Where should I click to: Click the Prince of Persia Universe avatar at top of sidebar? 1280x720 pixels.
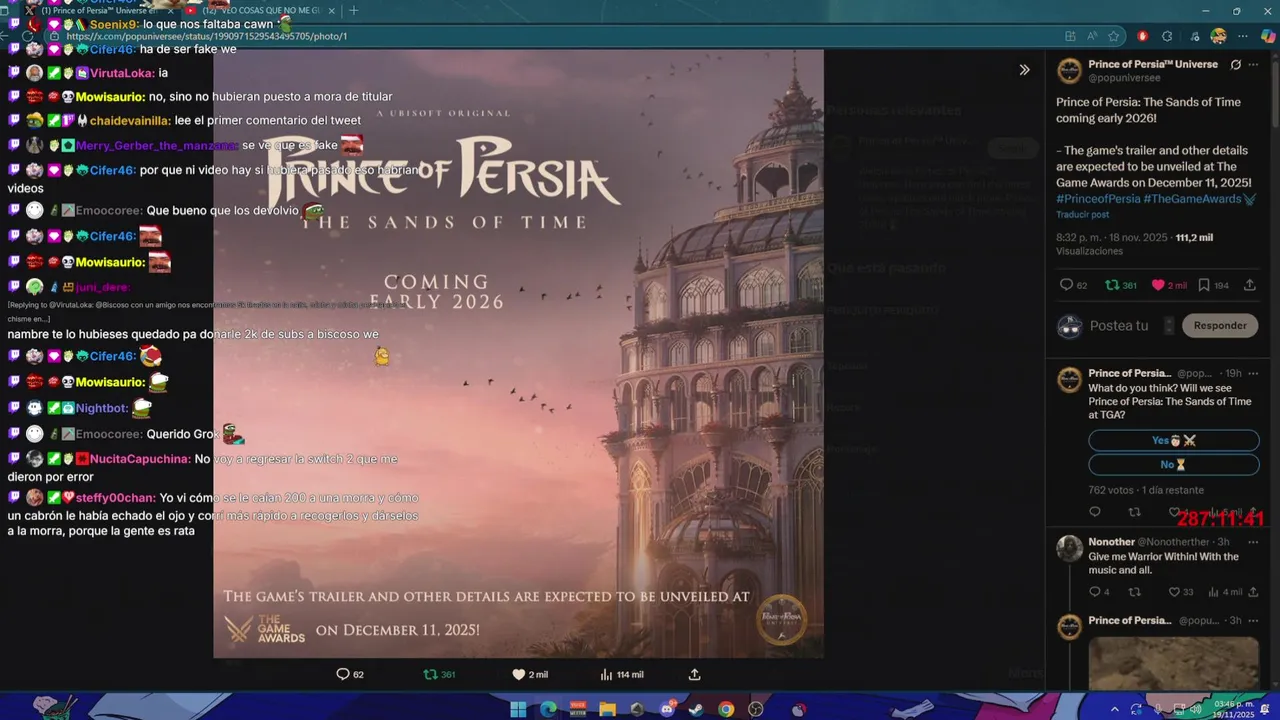coord(1070,70)
